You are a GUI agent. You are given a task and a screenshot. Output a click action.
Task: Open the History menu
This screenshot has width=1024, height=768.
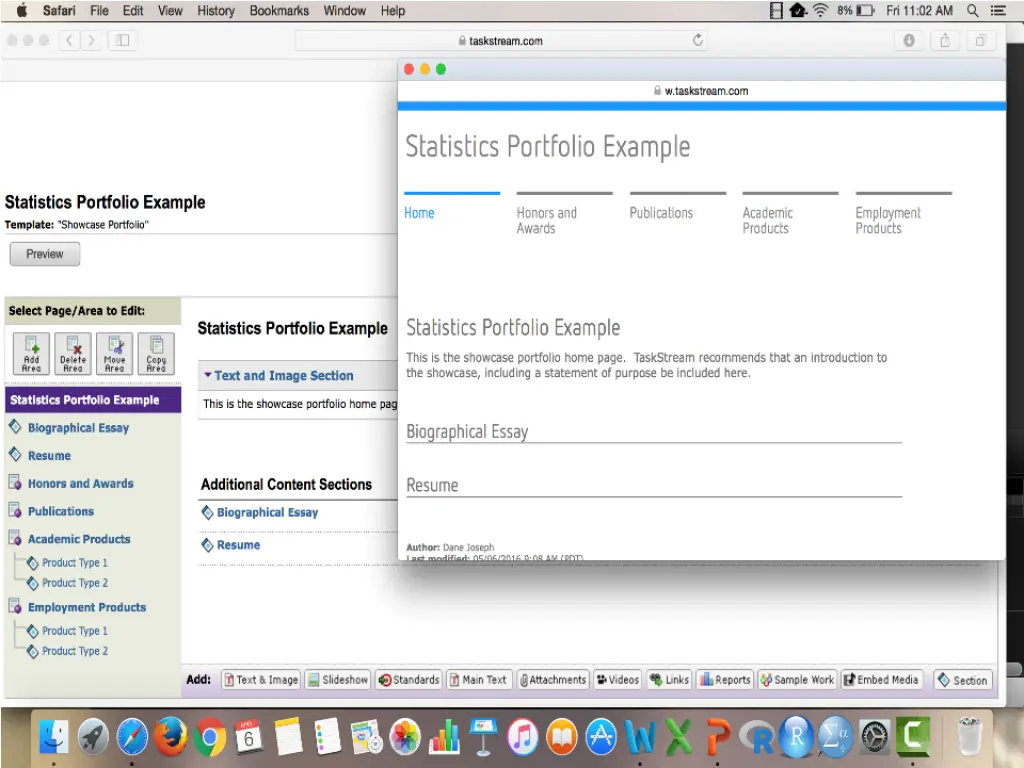coord(216,10)
